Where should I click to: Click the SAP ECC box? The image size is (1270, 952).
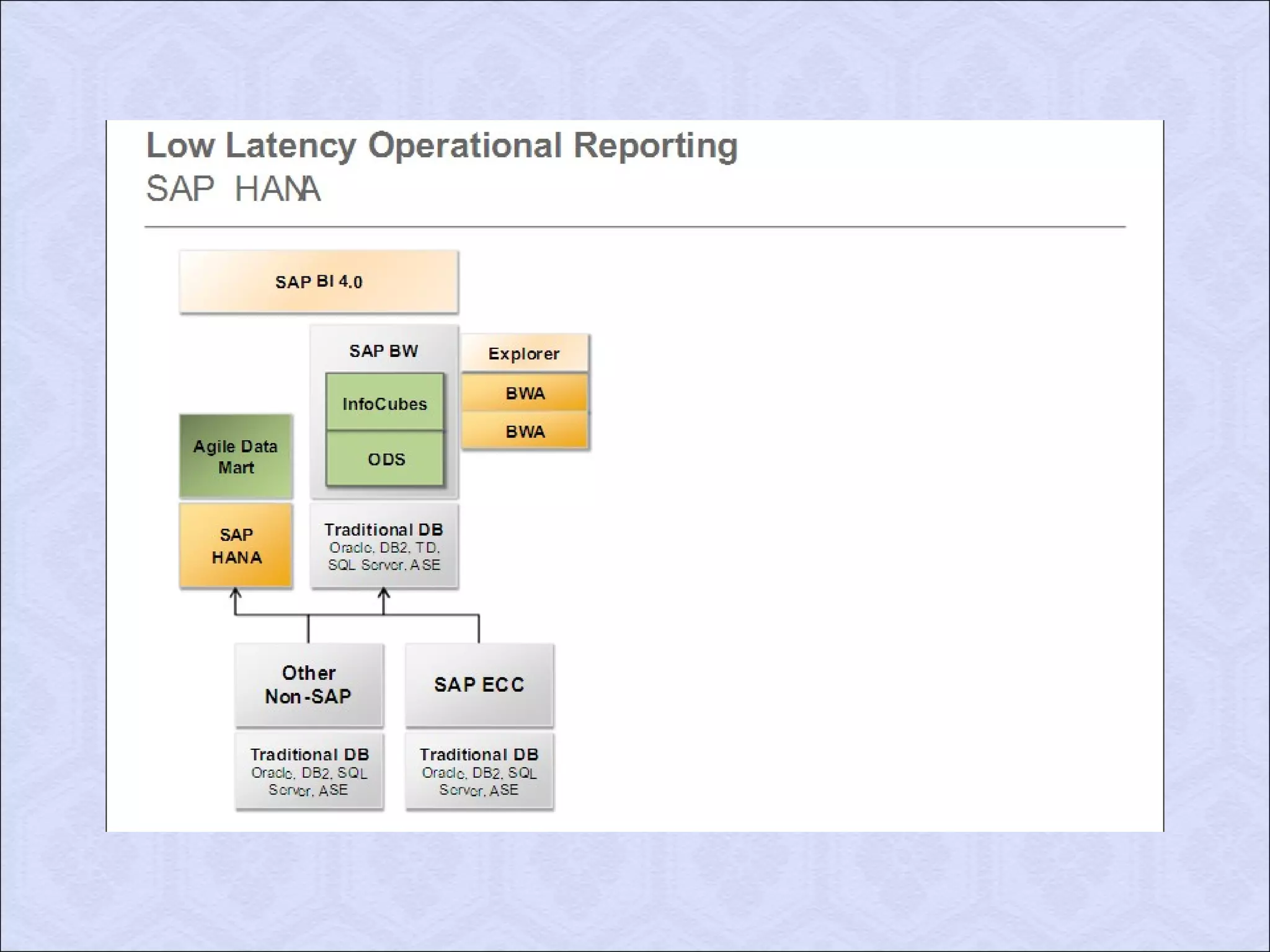pos(479,684)
